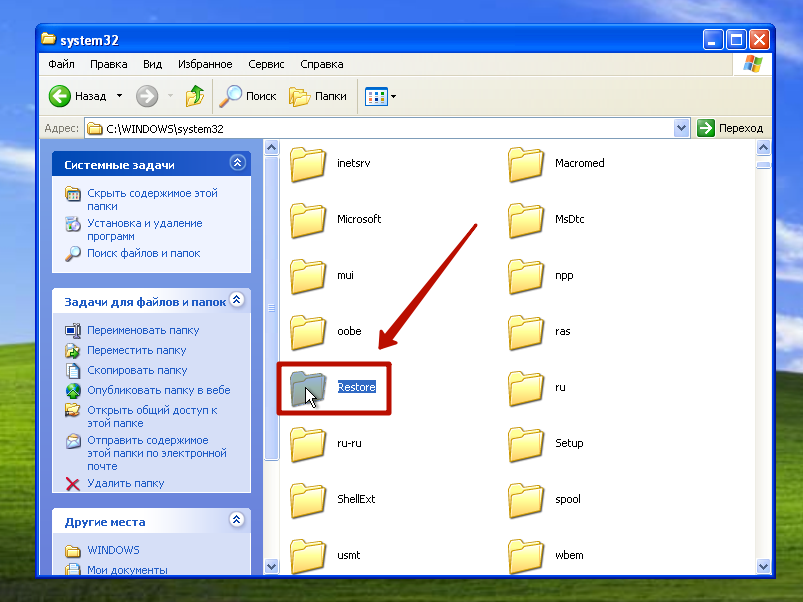Click the task pane scrollbar thumb
The height and width of the screenshot is (602, 803).
pyautogui.click(x=271, y=308)
